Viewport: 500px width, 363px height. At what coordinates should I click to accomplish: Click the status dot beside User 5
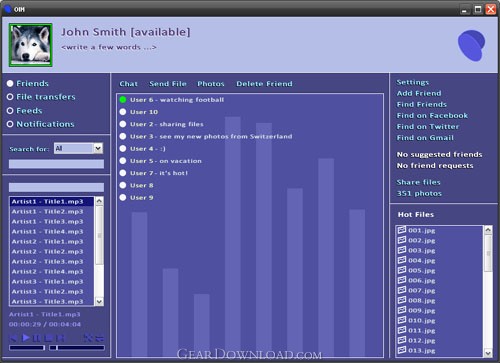(x=123, y=161)
